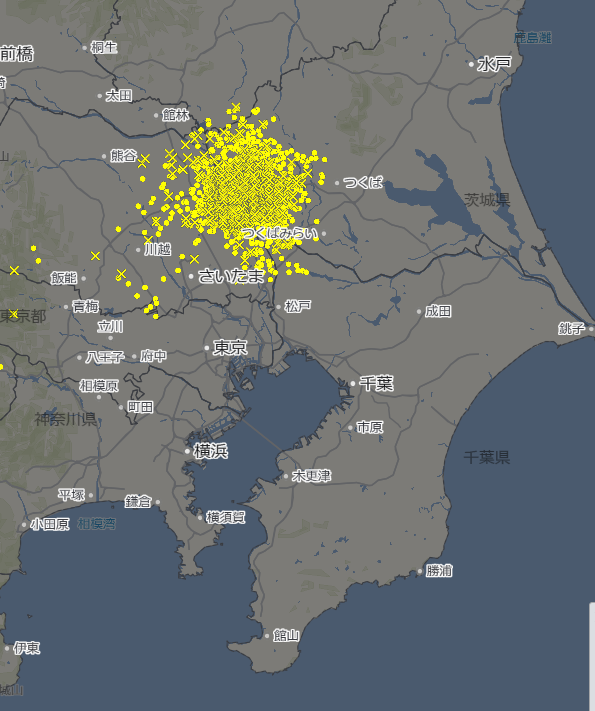This screenshot has width=595, height=711.
Task: Click the 市原 city label
Action: point(370,427)
